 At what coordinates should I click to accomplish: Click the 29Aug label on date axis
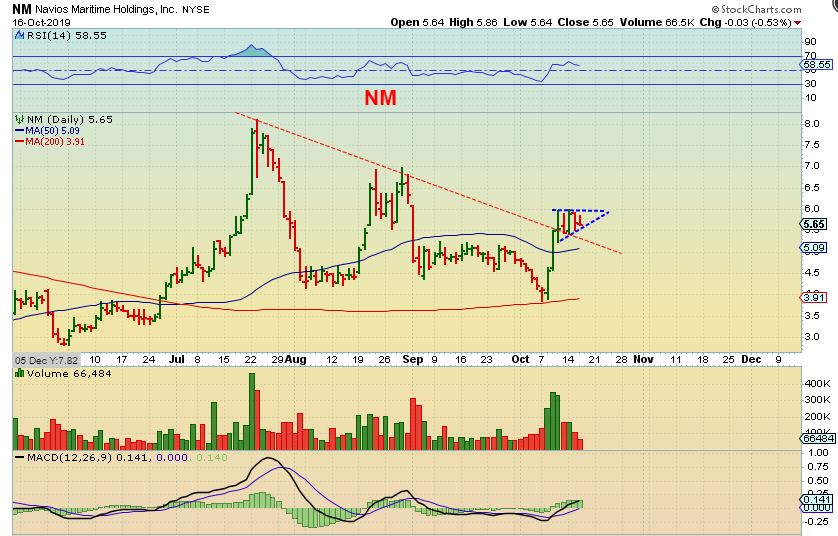289,359
